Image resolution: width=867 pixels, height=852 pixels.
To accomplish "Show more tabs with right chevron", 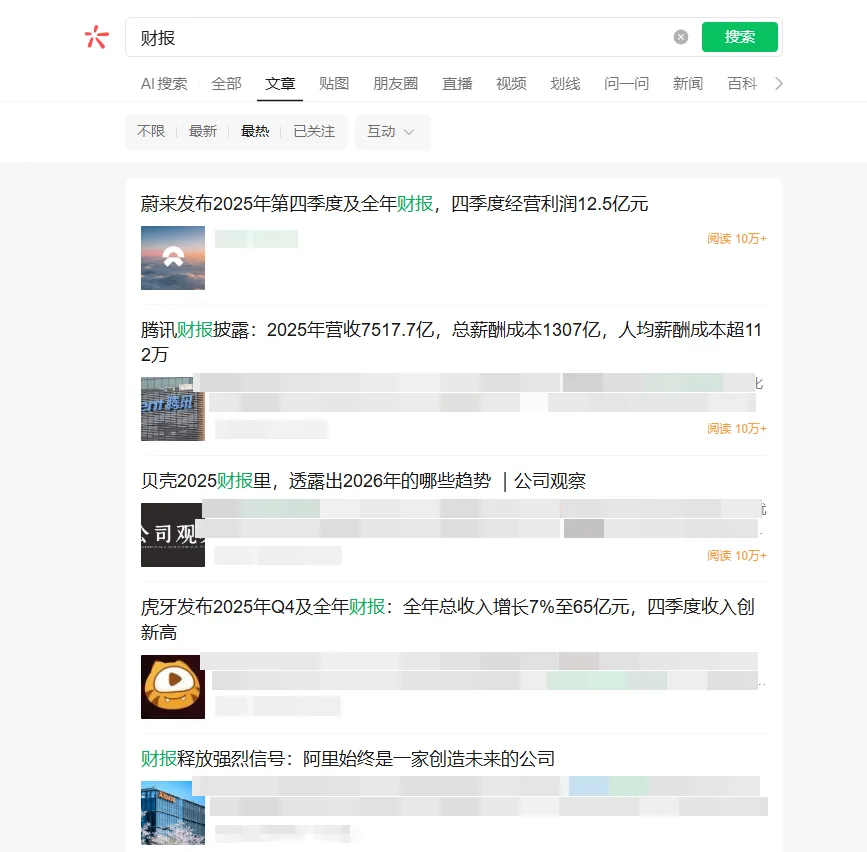I will [779, 83].
